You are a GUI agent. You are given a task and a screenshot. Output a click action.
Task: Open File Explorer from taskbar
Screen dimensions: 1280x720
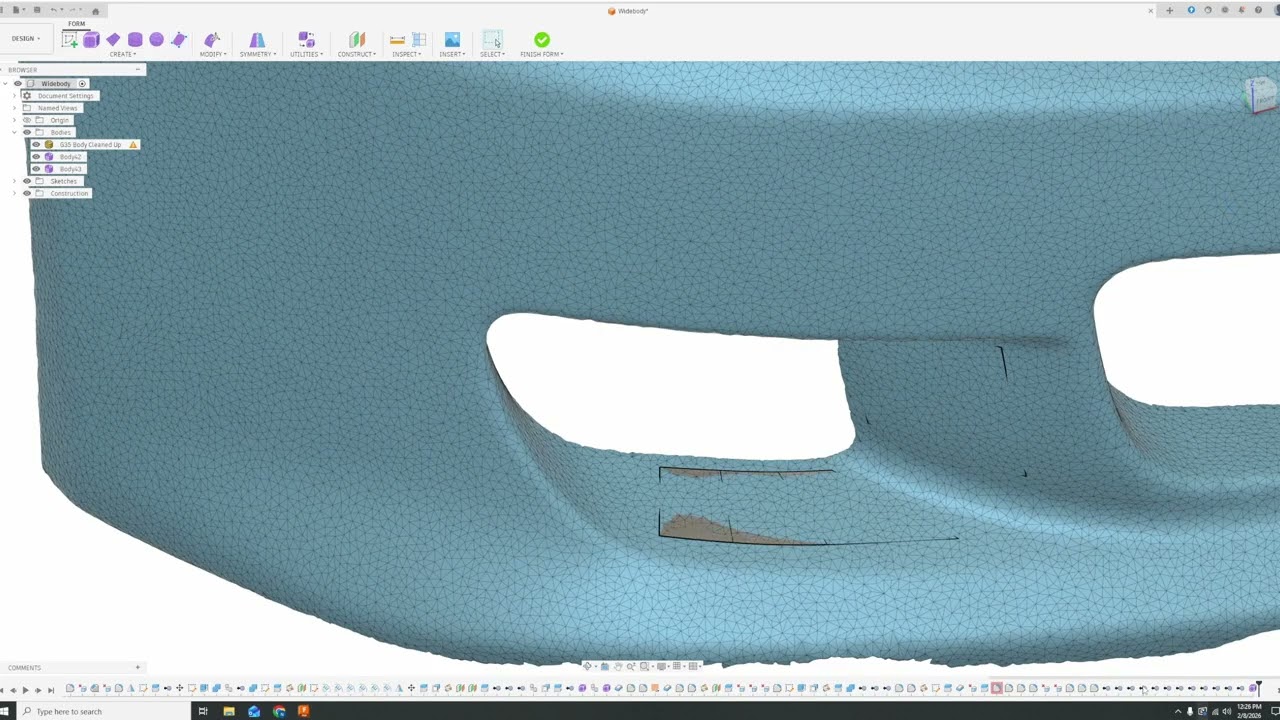[x=229, y=711]
